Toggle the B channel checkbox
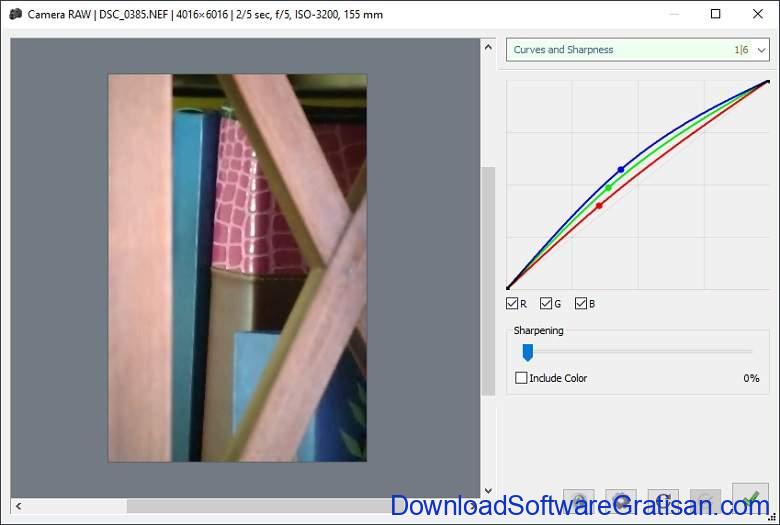 coord(581,304)
